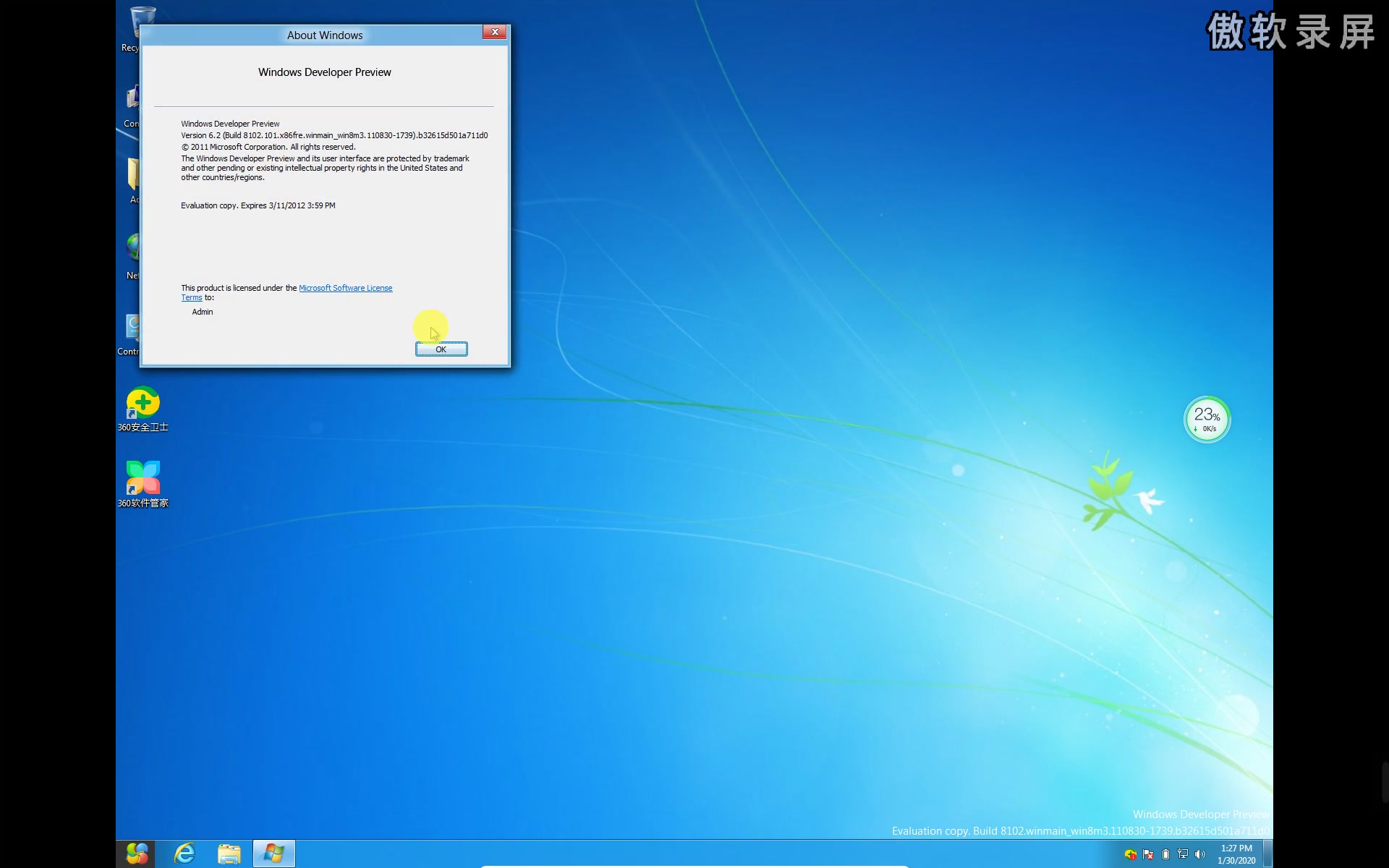Click OK in About Windows dialog
This screenshot has width=1389, height=868.
point(441,349)
